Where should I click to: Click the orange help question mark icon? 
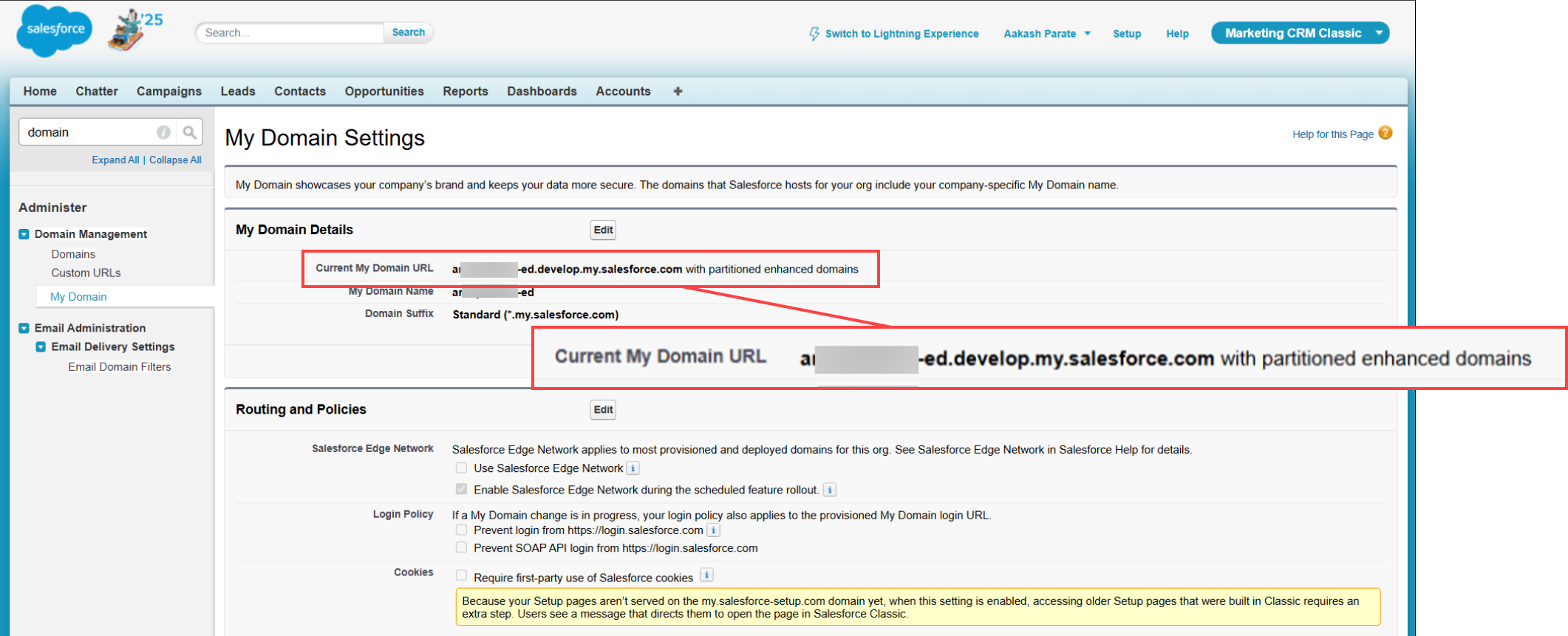coord(1385,133)
